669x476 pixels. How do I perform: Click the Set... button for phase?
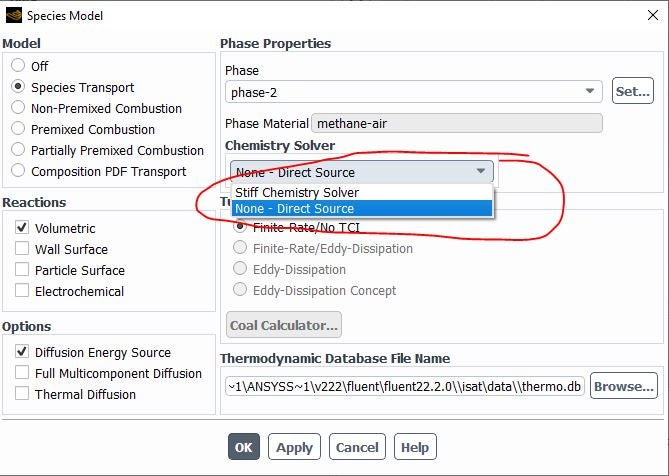(x=632, y=92)
